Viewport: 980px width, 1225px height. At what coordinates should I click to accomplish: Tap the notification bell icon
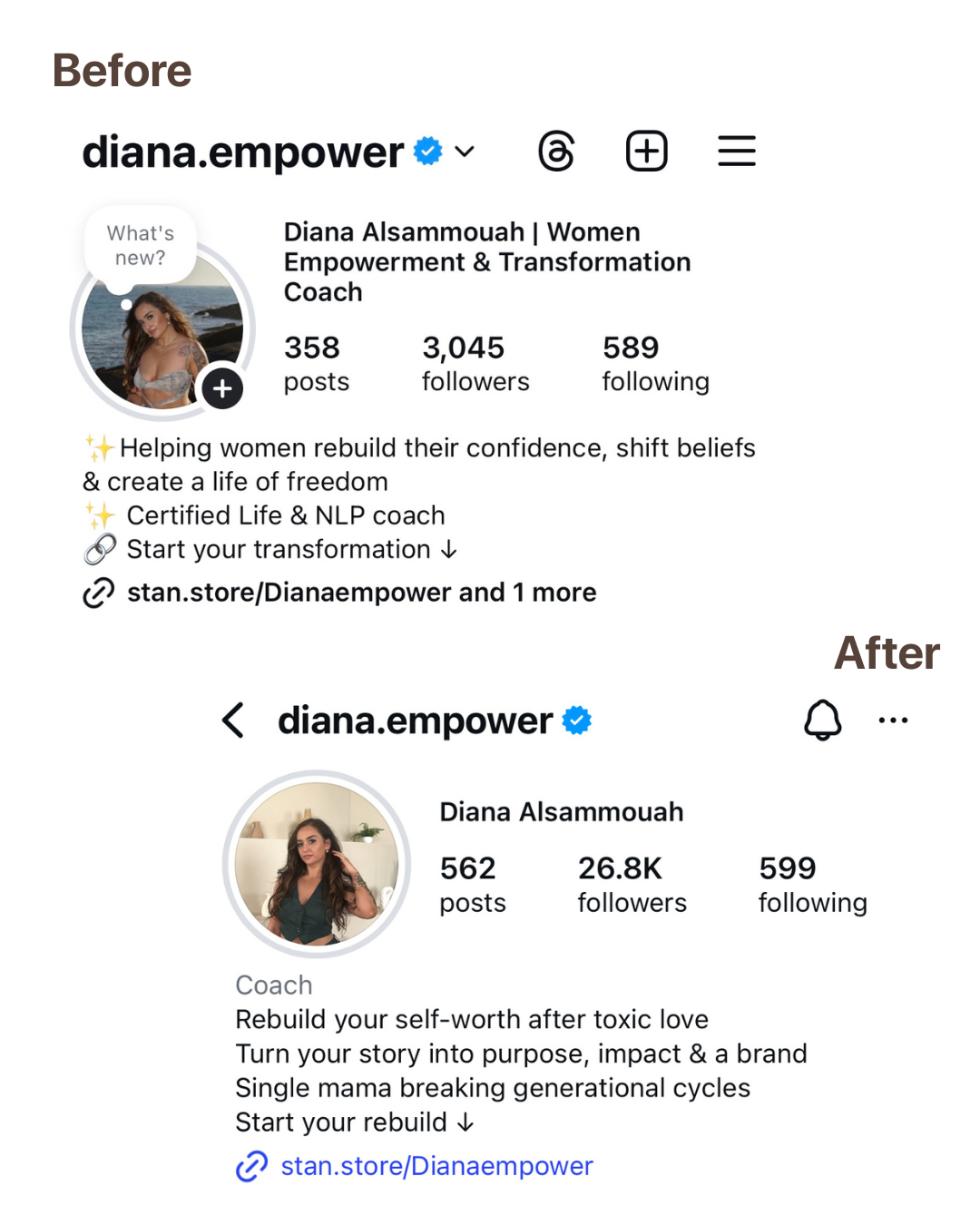(823, 720)
